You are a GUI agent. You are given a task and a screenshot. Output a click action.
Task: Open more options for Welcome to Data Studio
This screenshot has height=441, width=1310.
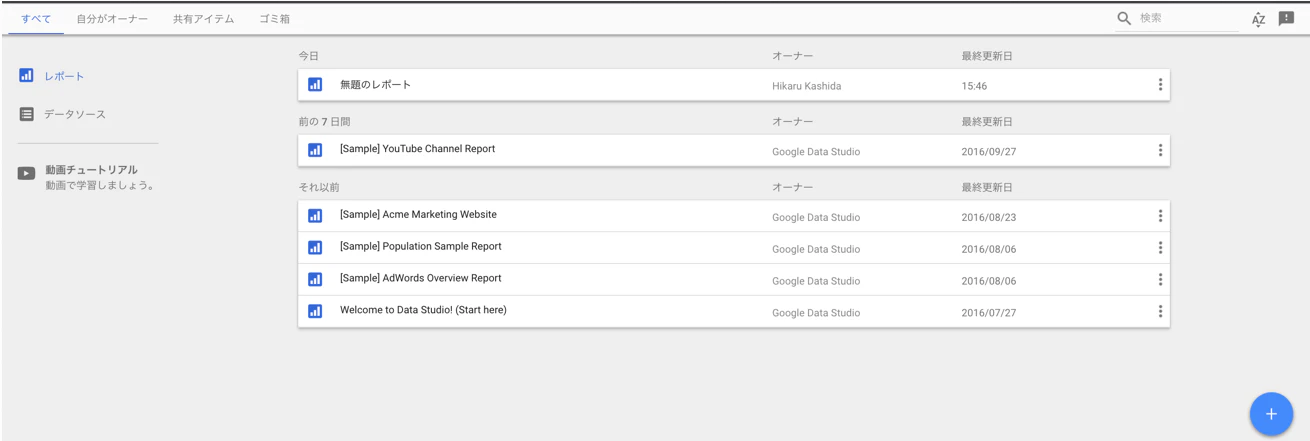point(1160,312)
